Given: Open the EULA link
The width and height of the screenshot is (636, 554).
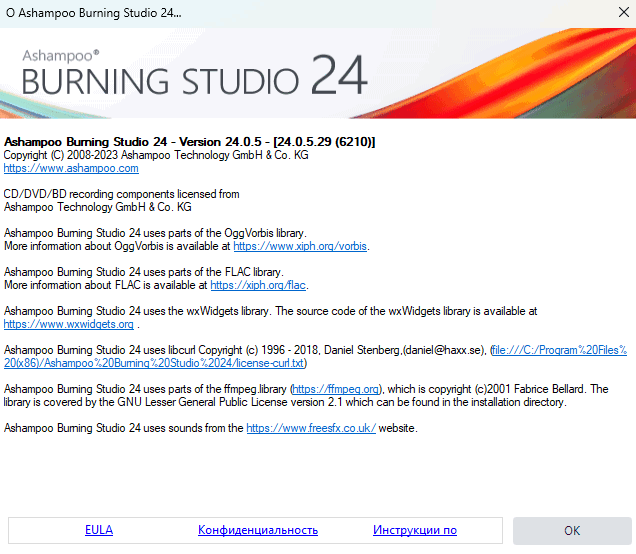Looking at the screenshot, I should [99, 530].
